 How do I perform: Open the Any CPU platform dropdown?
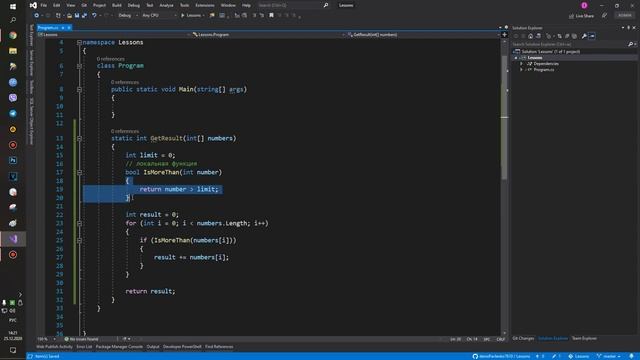[159, 16]
